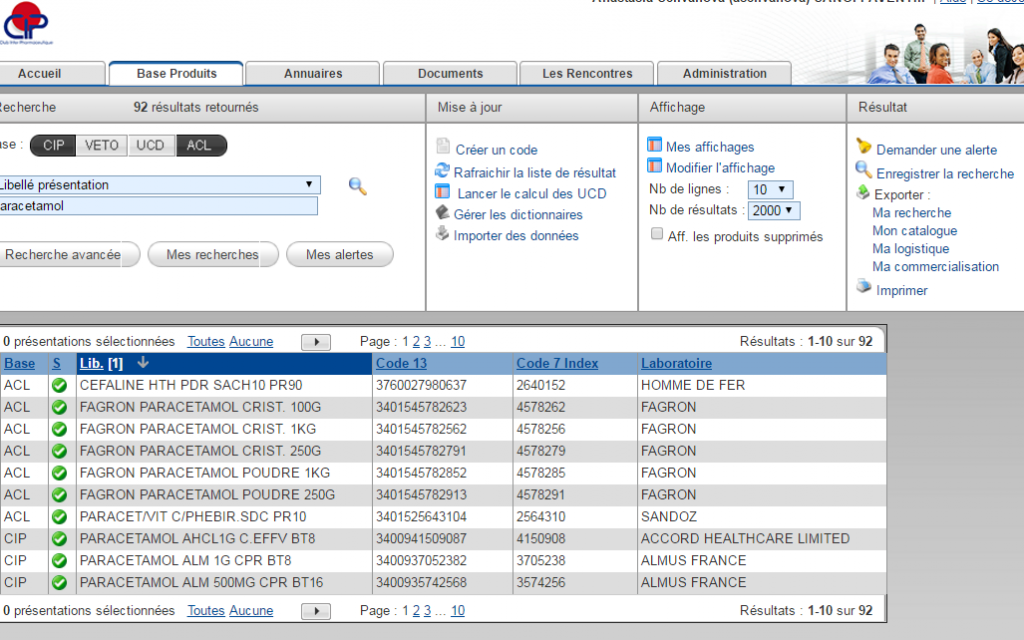
Task: Click the Mes affichages icon
Action: click(654, 144)
